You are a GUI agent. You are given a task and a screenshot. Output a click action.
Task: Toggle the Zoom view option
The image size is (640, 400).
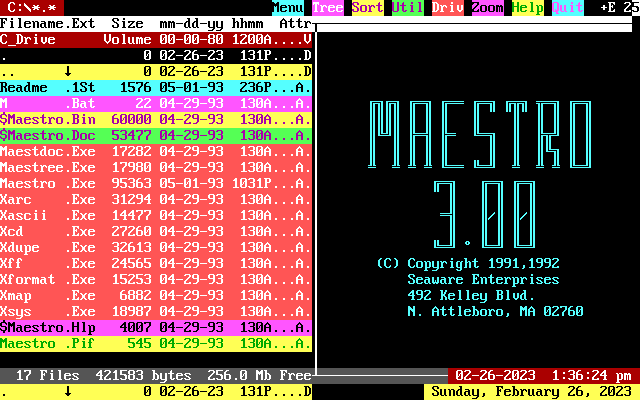click(488, 7)
